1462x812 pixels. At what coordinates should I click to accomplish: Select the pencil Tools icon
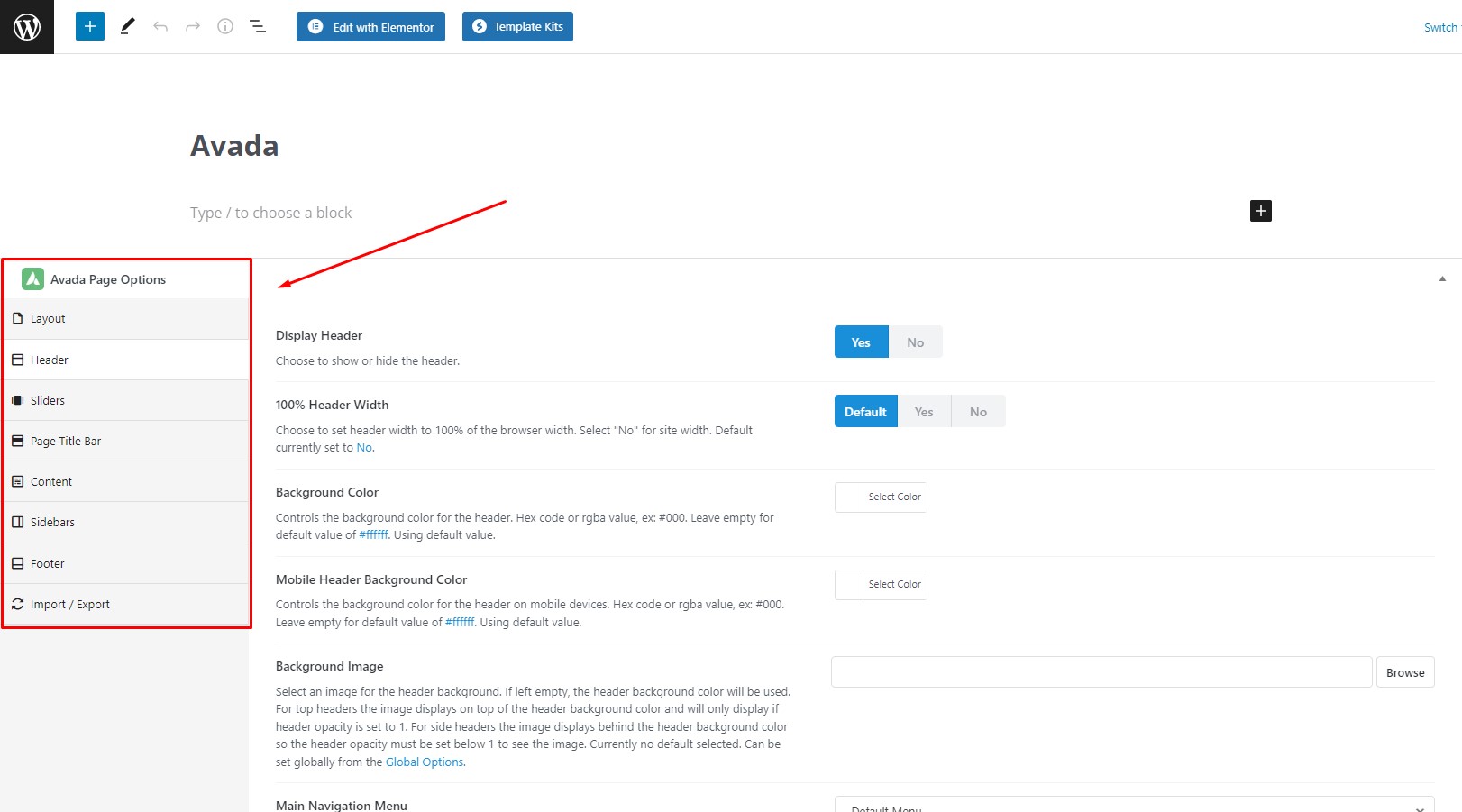pos(127,26)
